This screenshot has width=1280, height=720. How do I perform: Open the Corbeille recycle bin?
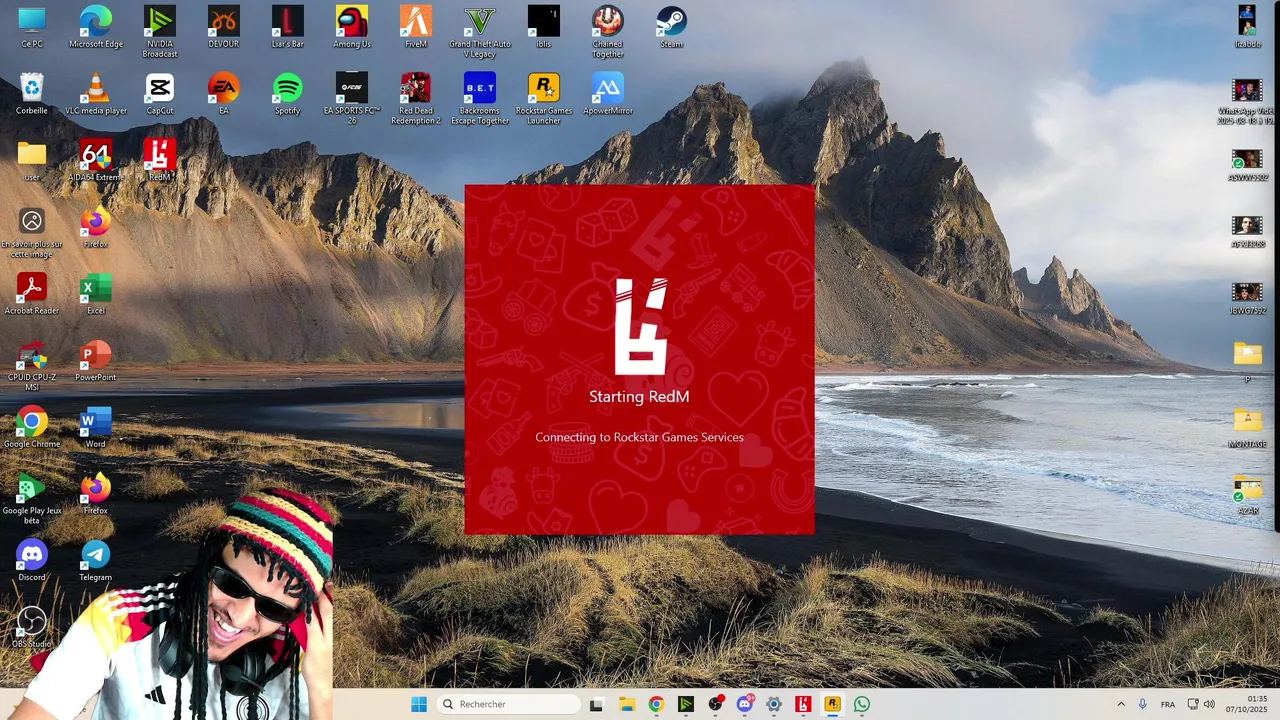pos(32,94)
